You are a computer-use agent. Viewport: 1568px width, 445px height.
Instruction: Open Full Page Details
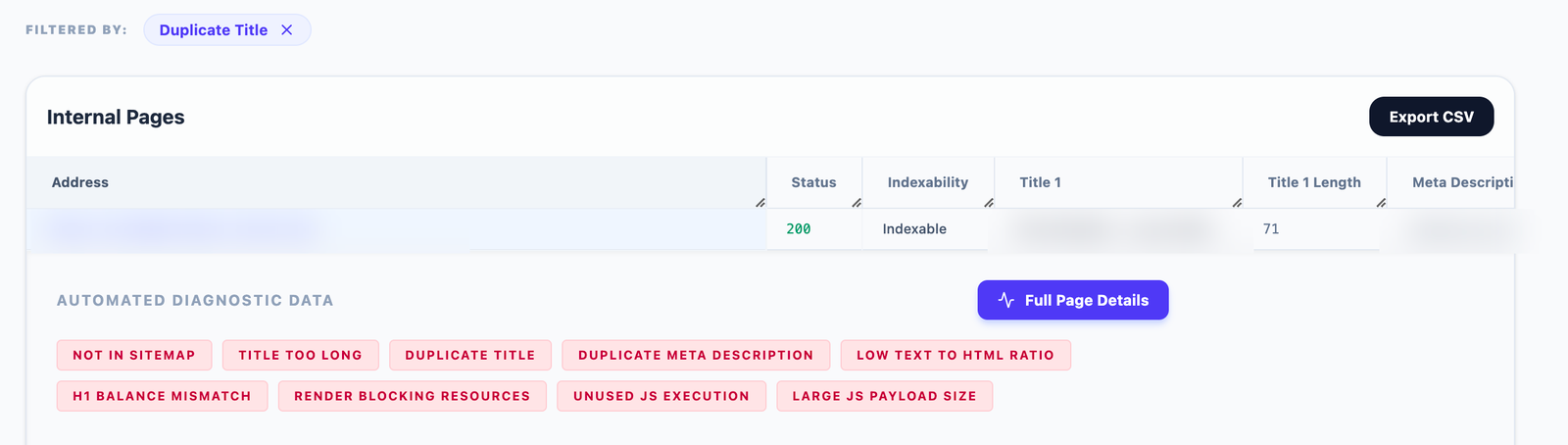(x=1073, y=300)
